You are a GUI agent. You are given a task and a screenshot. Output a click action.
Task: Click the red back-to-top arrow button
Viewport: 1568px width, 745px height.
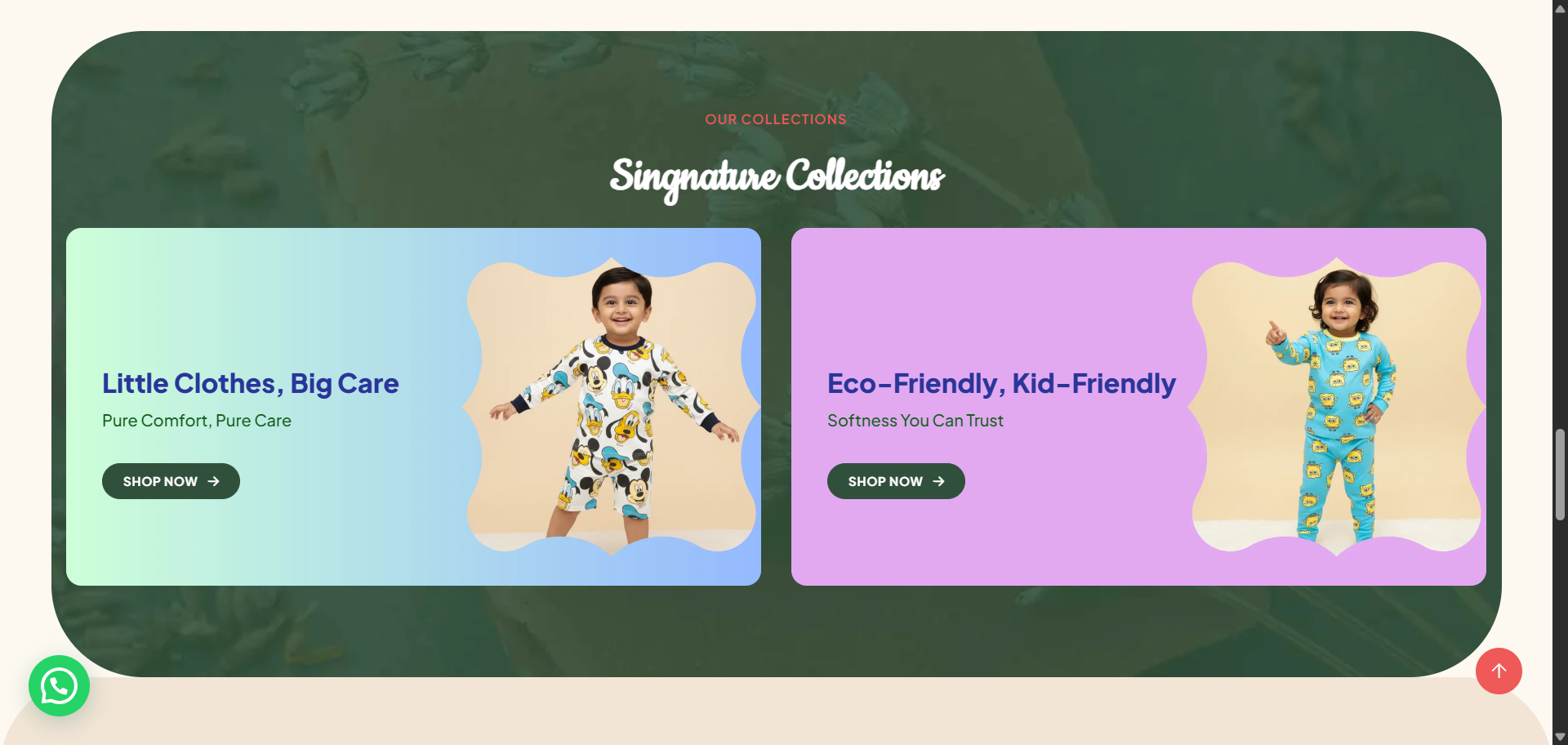click(x=1499, y=671)
